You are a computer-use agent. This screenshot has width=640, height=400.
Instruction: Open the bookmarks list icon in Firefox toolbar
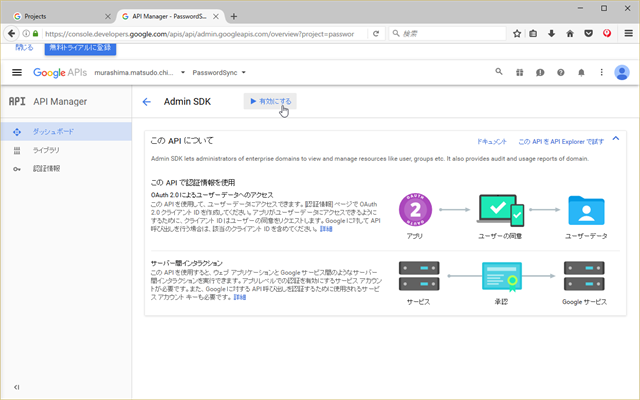coord(533,33)
